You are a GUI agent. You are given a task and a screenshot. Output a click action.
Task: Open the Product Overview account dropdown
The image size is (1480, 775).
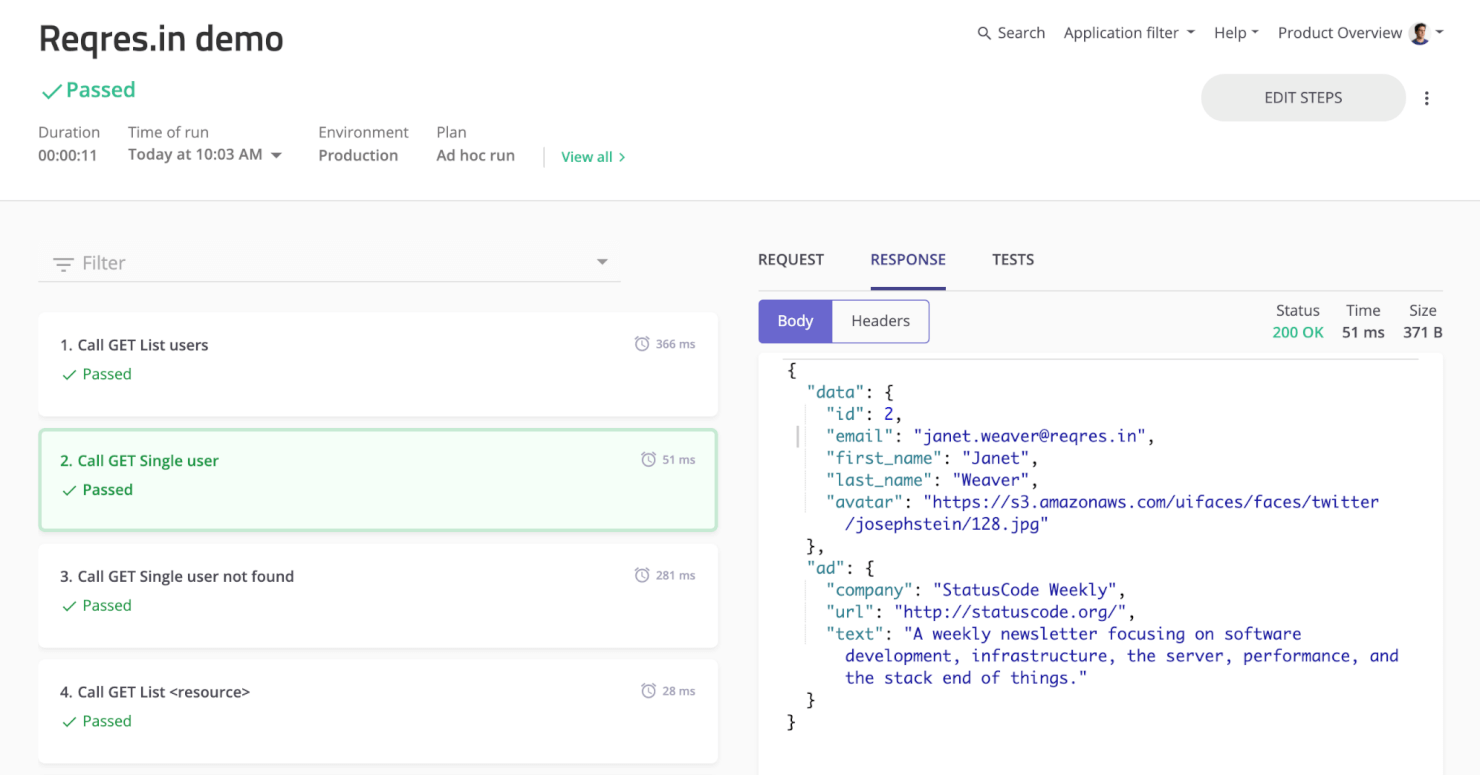[x=1340, y=32]
